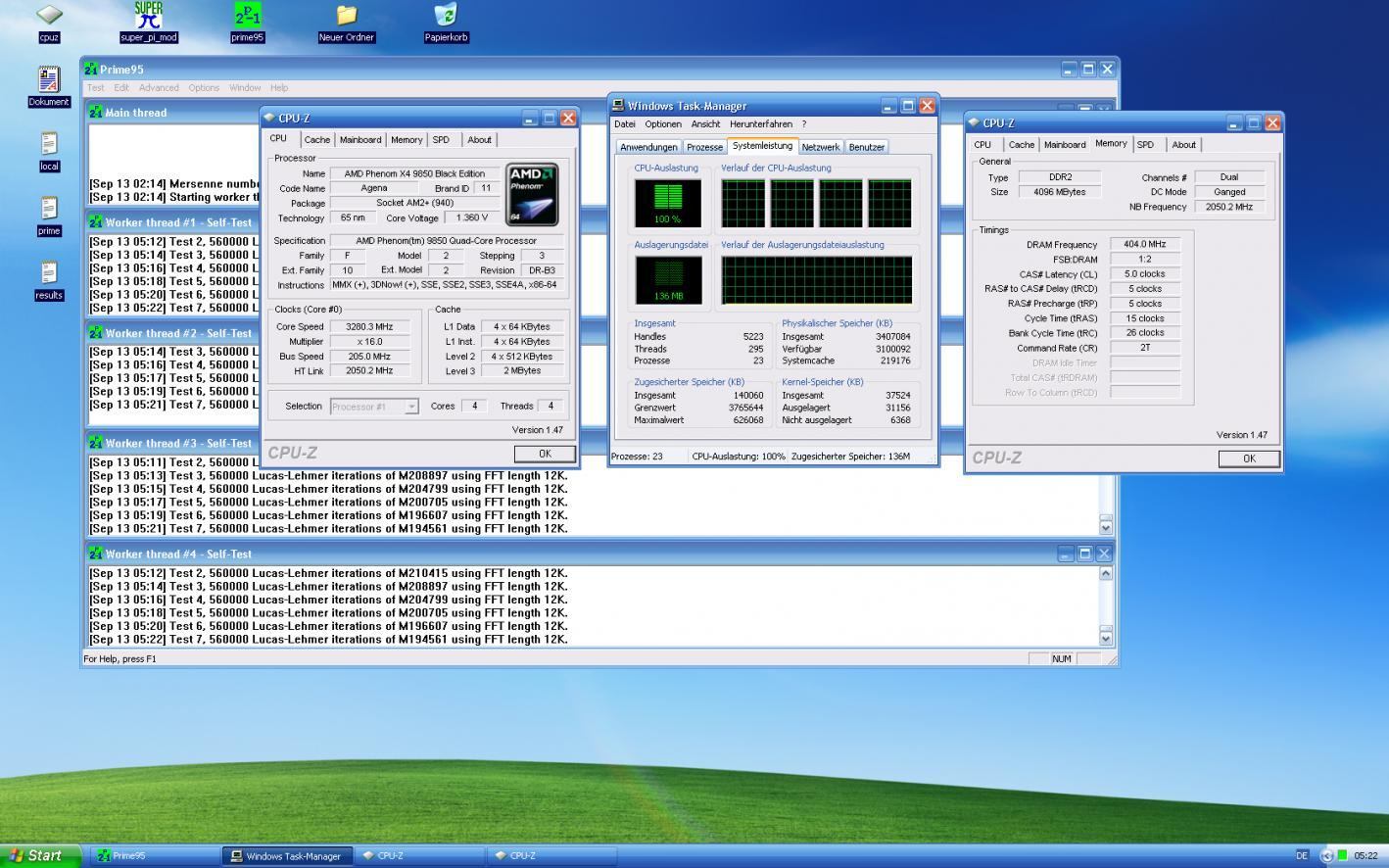Click the Worker thread #3 window icon
1389x868 pixels.
click(x=96, y=444)
